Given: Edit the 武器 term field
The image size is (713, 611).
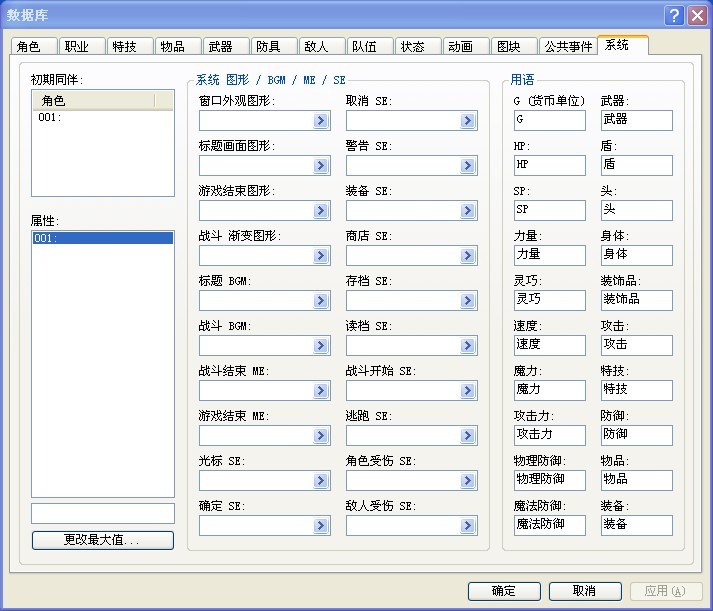Looking at the screenshot, I should click(637, 120).
